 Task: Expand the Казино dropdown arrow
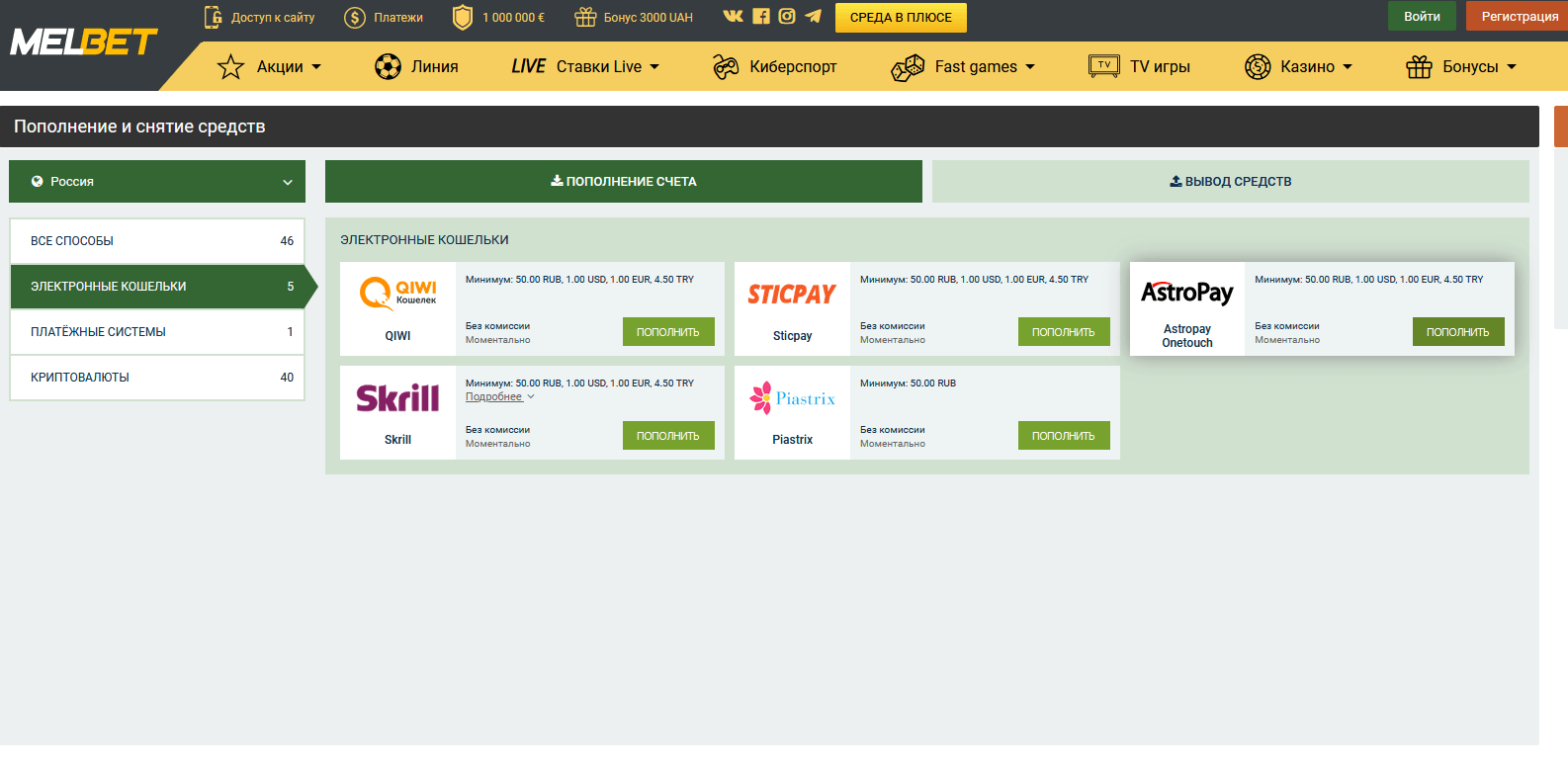pos(1348,67)
